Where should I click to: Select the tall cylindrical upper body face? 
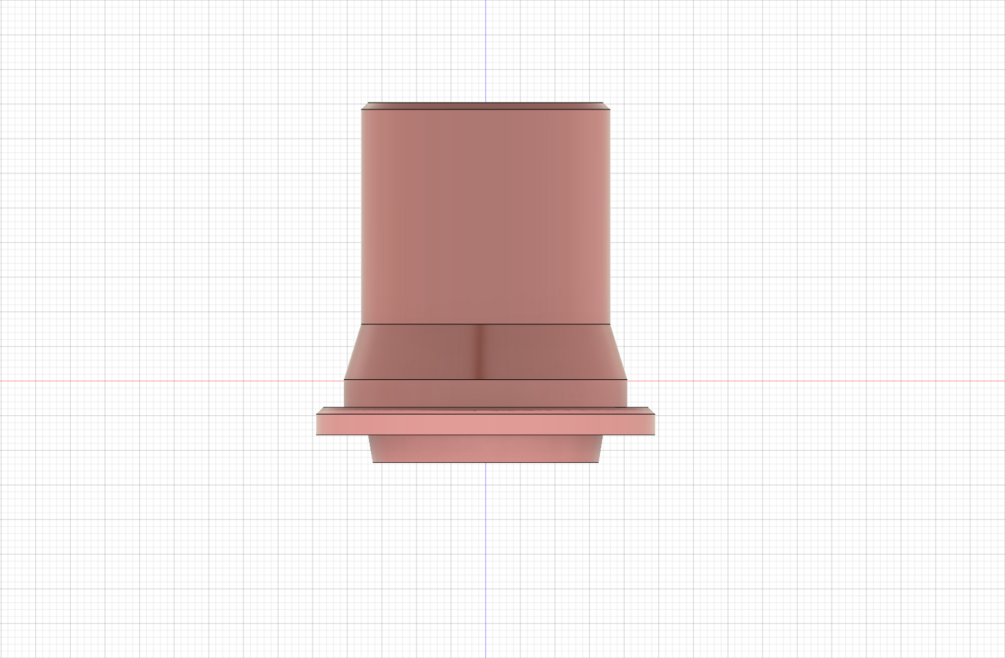point(485,217)
